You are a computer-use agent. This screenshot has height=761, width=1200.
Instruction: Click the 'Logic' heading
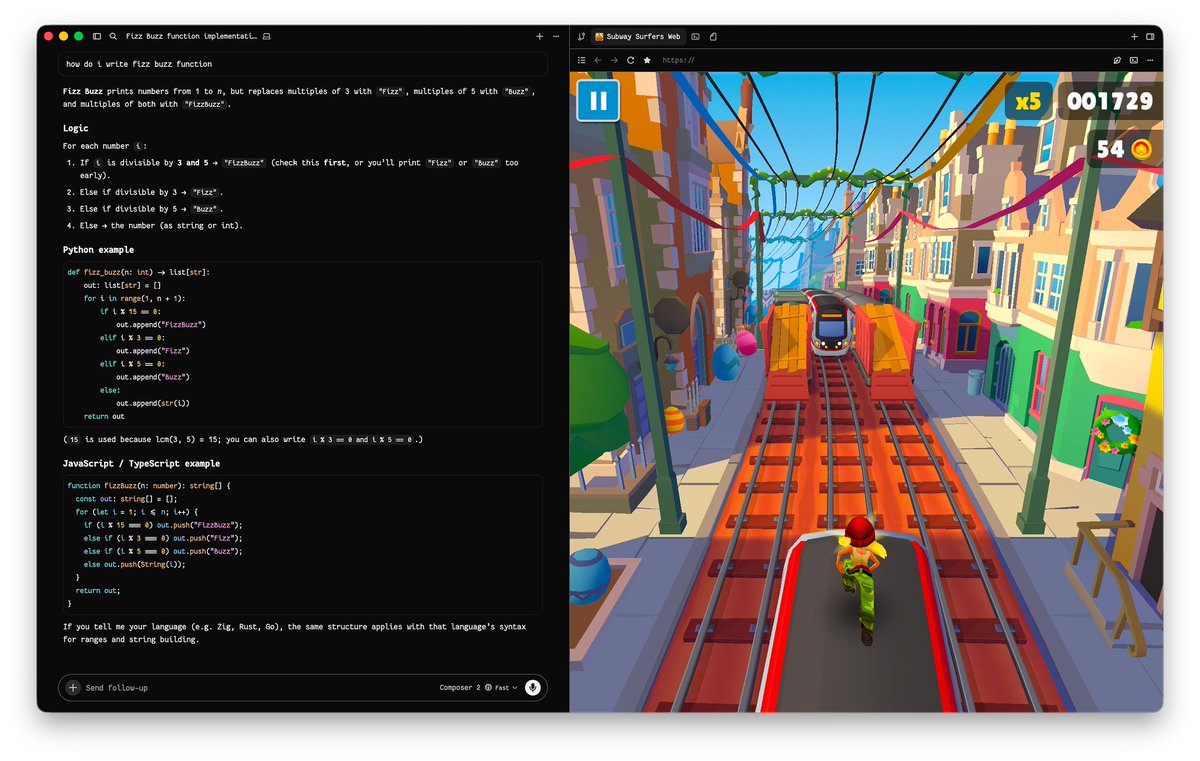tap(76, 128)
